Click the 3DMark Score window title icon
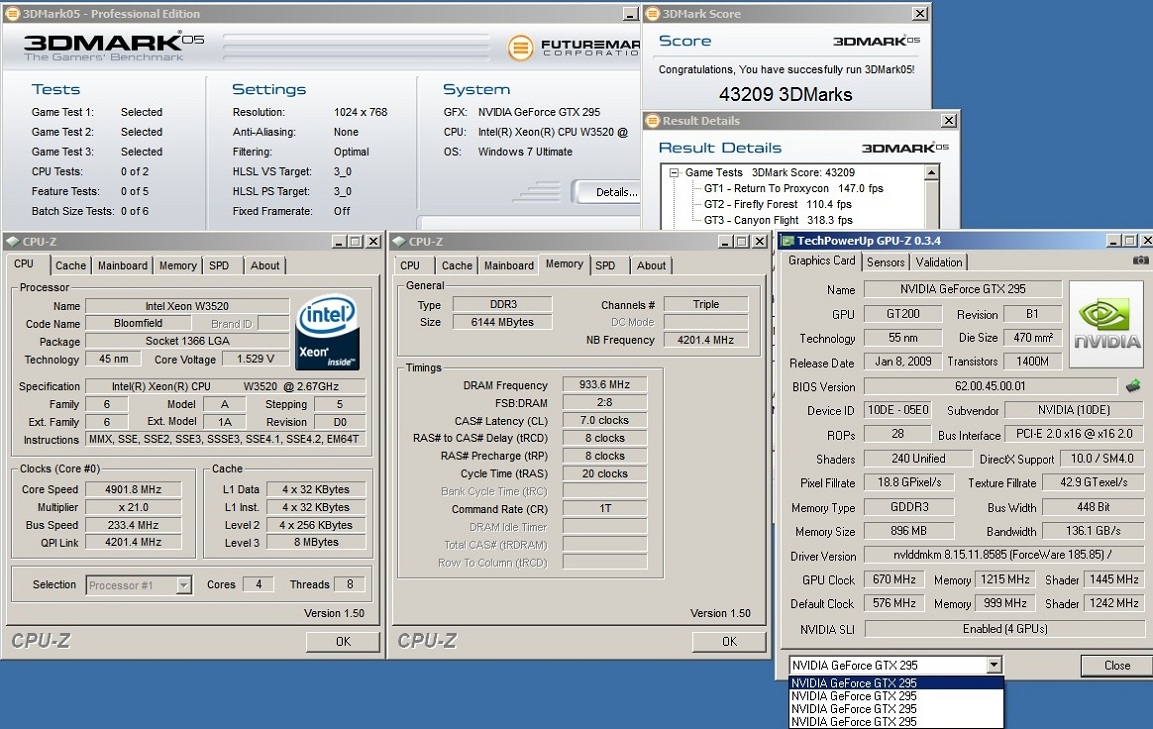 652,13
